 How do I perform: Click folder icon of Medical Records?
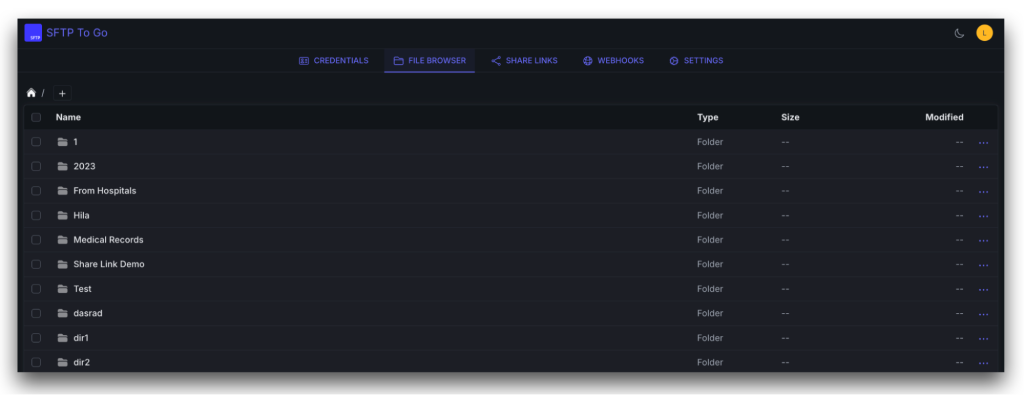coord(63,240)
